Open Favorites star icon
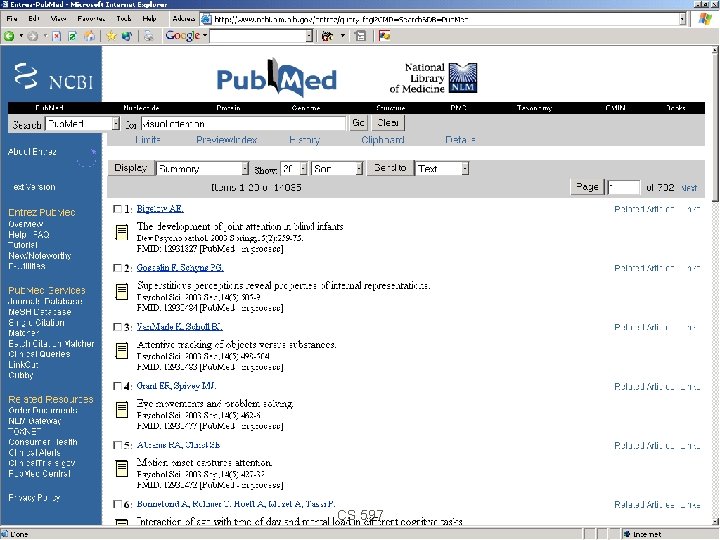This screenshot has width=720, height=540. [x=111, y=36]
